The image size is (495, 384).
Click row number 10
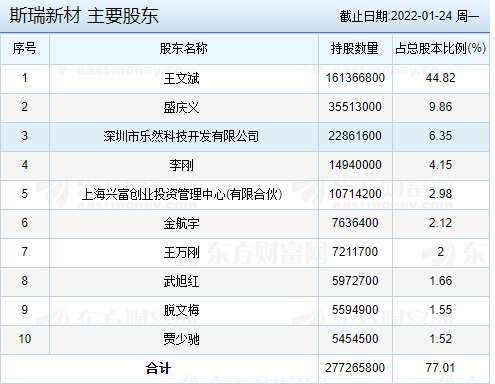tap(25, 339)
